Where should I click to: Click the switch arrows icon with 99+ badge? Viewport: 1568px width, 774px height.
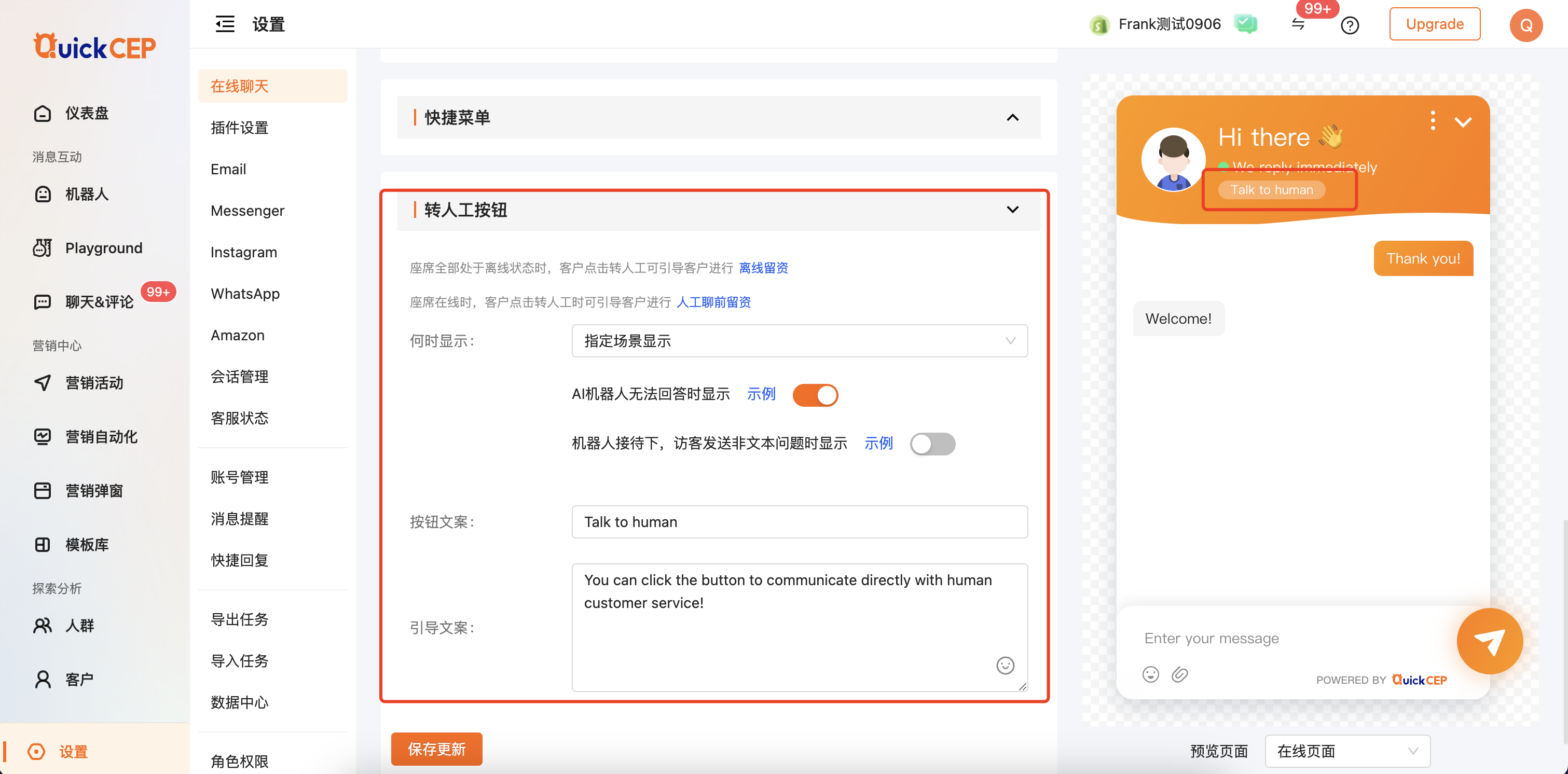[x=1298, y=24]
